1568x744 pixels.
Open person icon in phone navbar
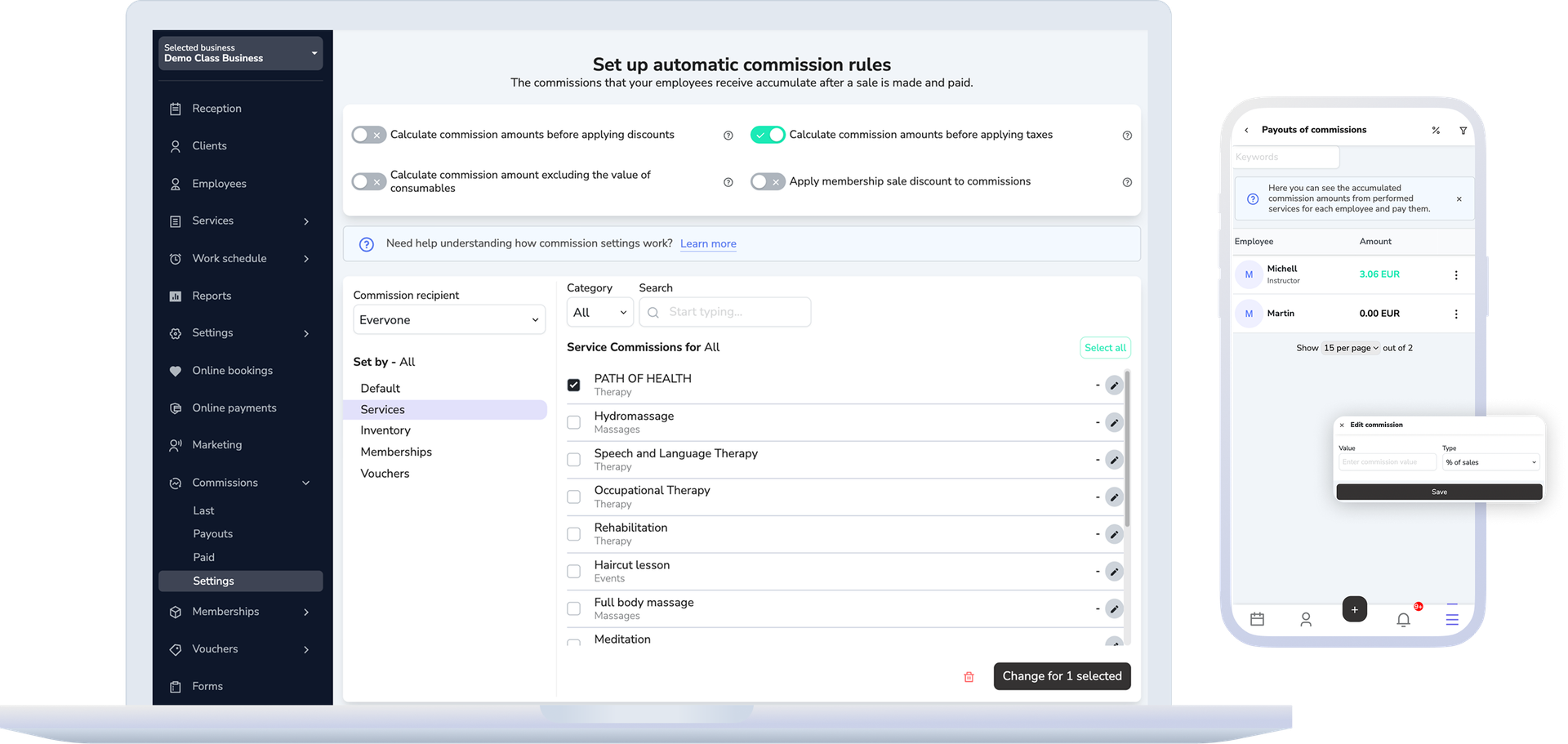(1306, 620)
